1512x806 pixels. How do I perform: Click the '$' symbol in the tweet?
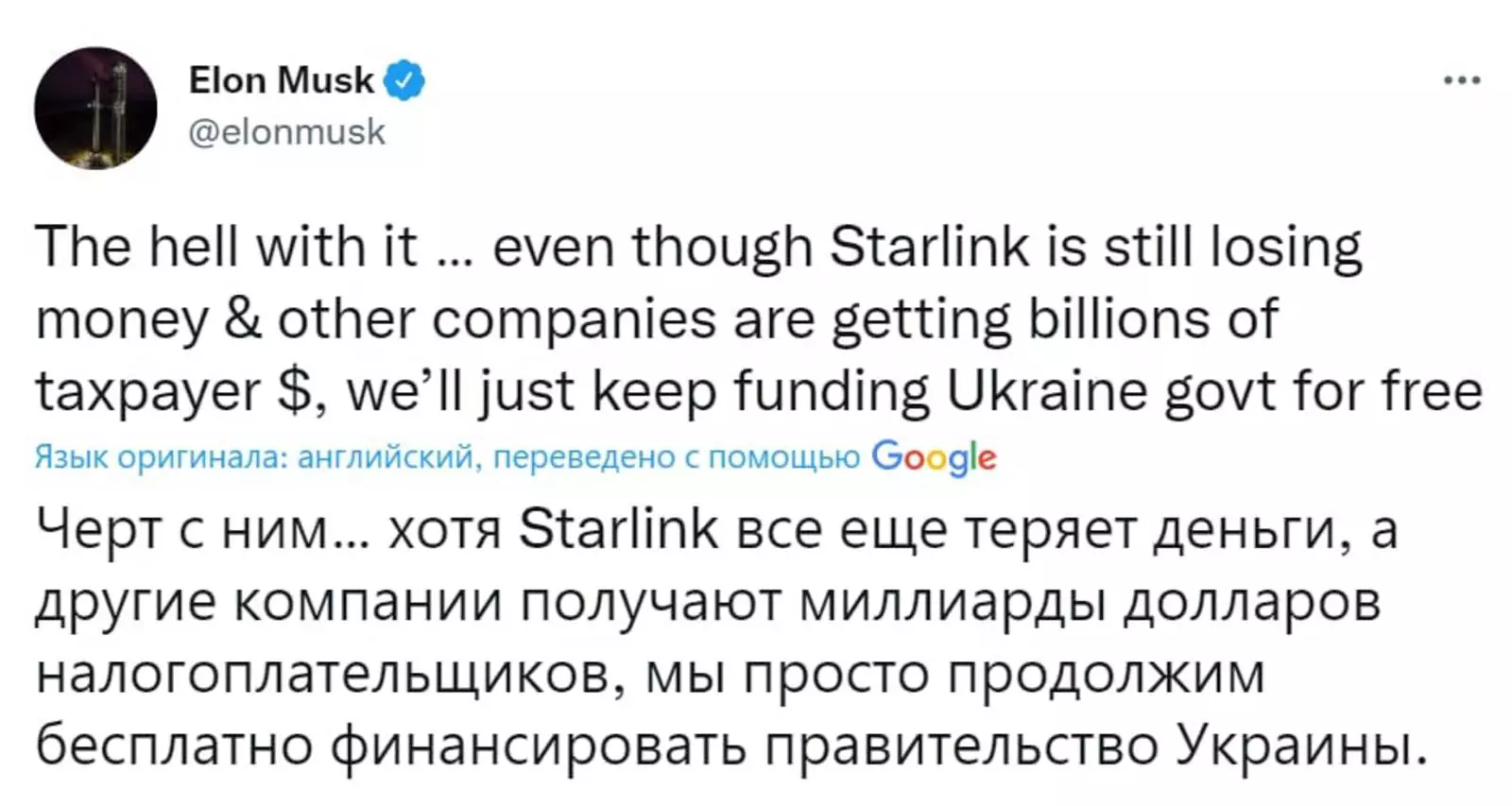pyautogui.click(x=300, y=391)
